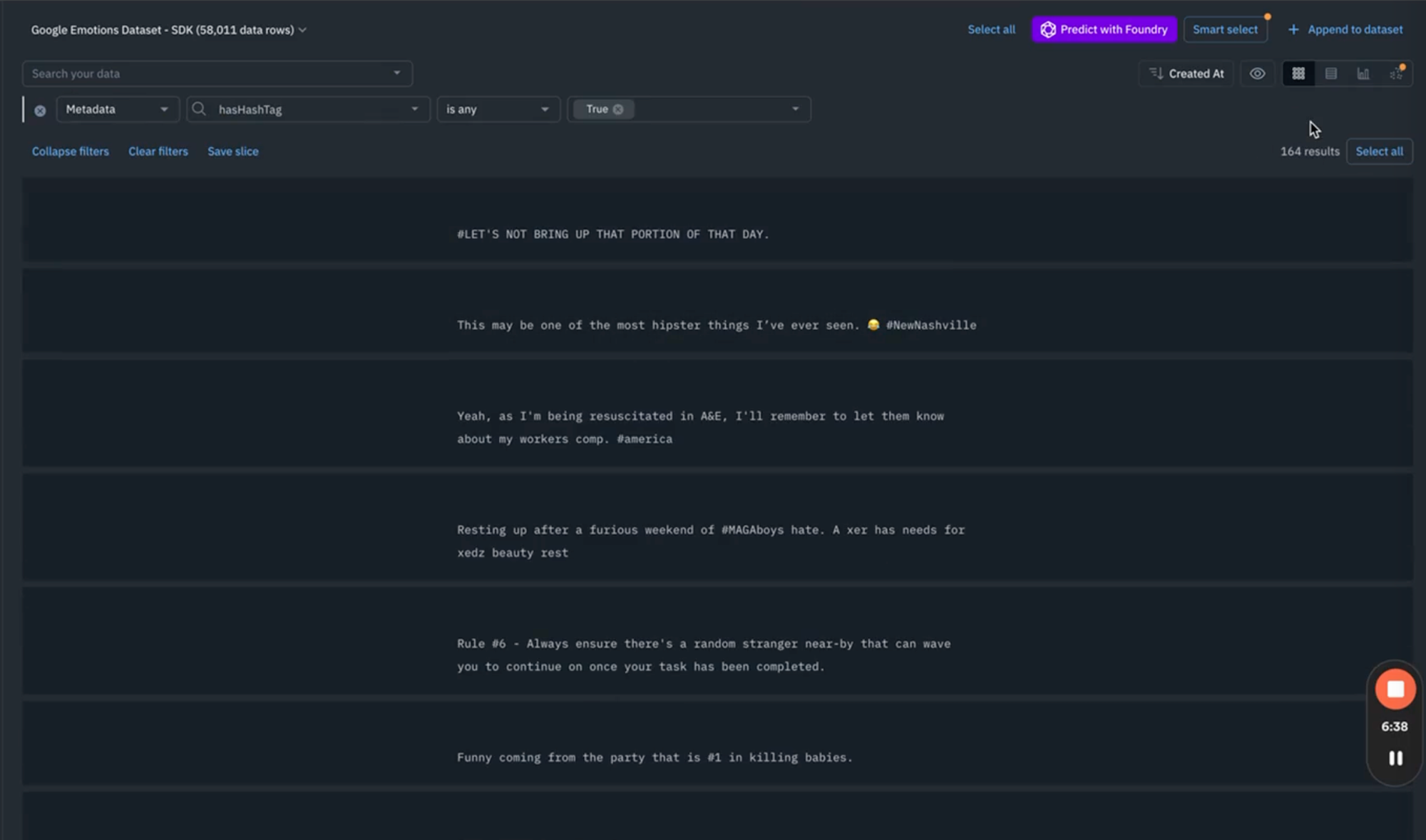Stop the screen recording
1426x840 pixels.
(1395, 689)
